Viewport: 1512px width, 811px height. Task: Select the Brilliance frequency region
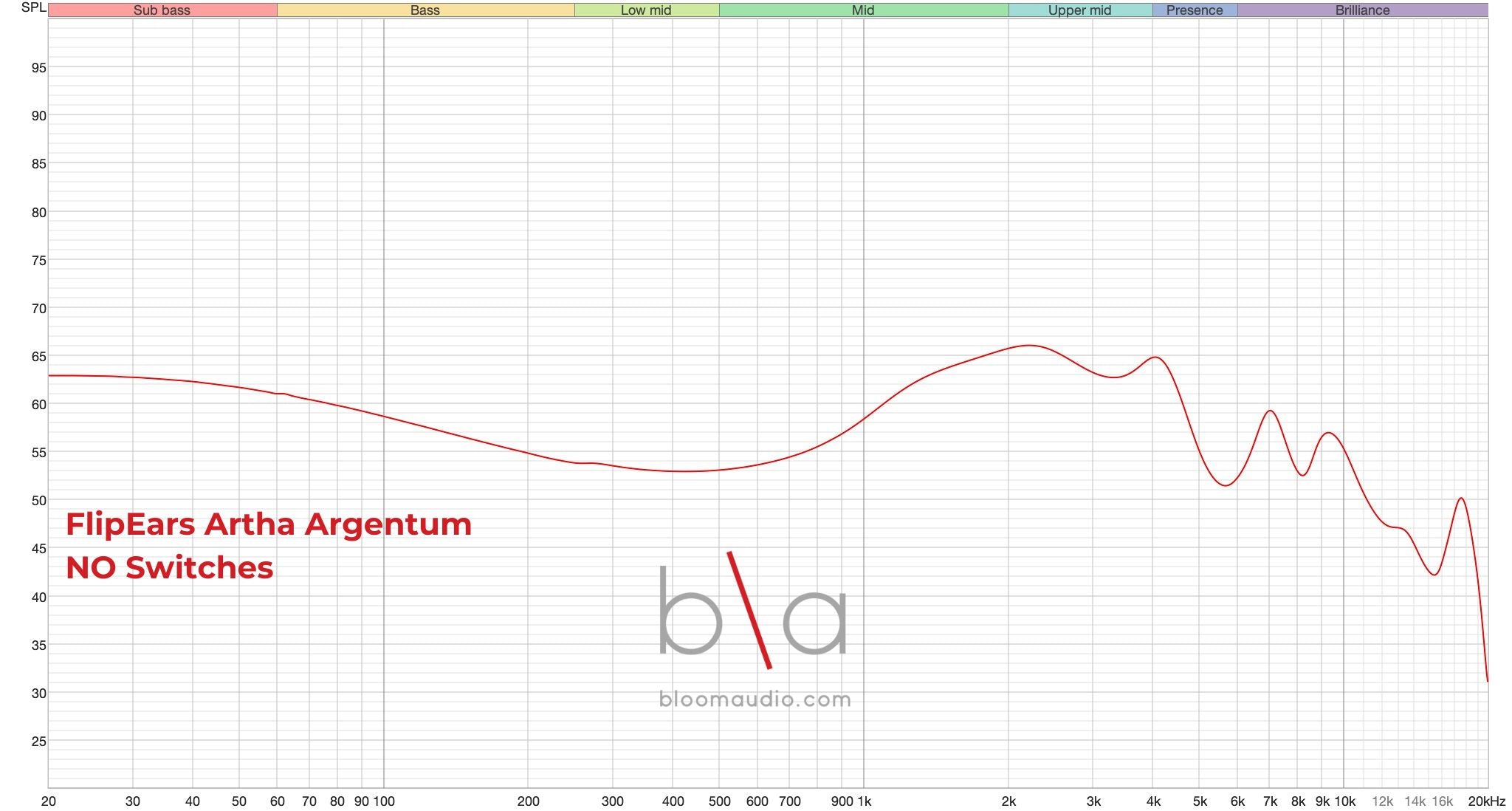[x=1362, y=10]
